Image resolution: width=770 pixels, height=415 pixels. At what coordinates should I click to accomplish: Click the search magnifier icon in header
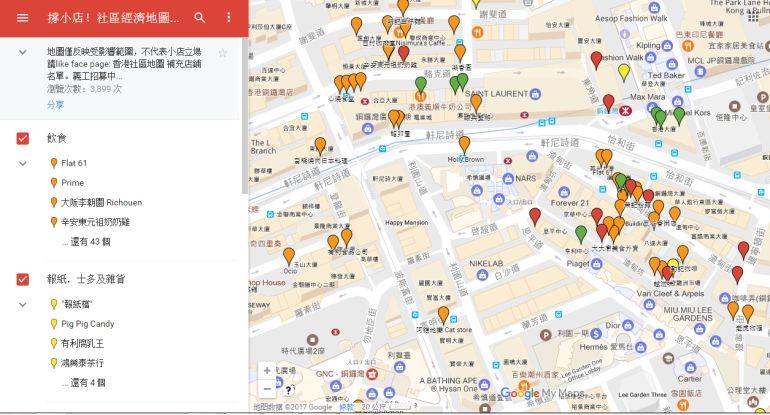click(199, 18)
